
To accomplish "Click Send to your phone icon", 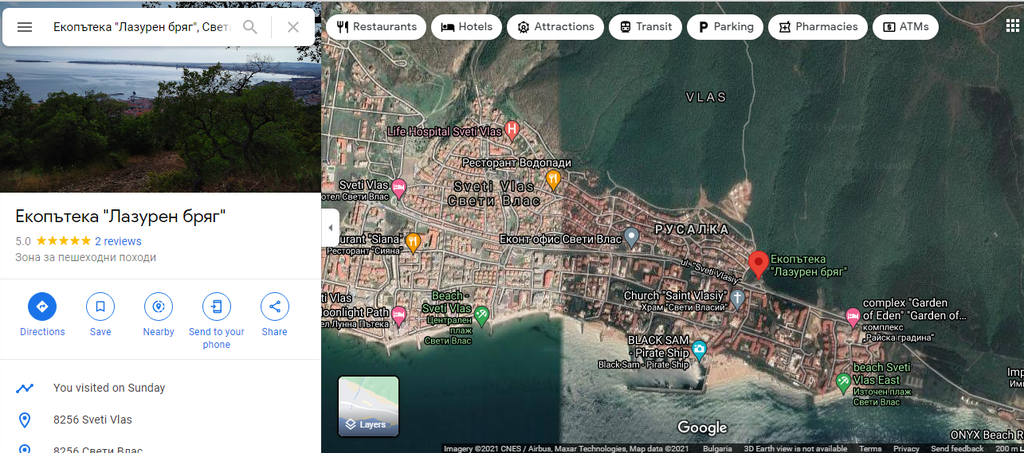I will tap(216, 306).
